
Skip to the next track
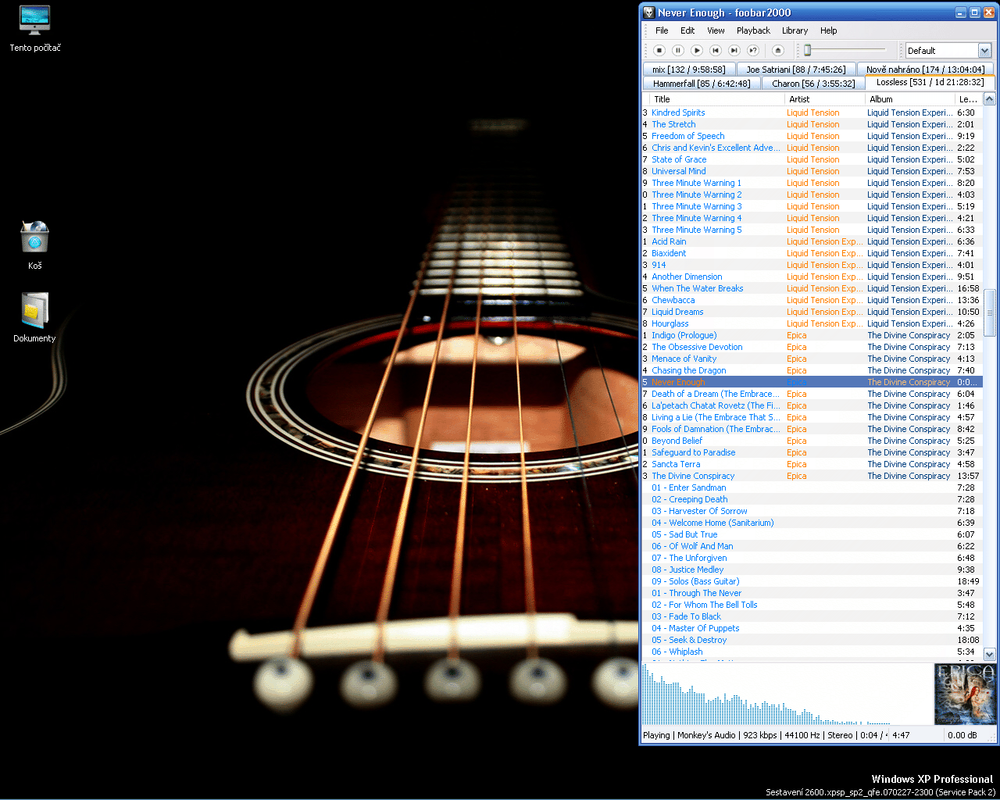click(x=734, y=50)
